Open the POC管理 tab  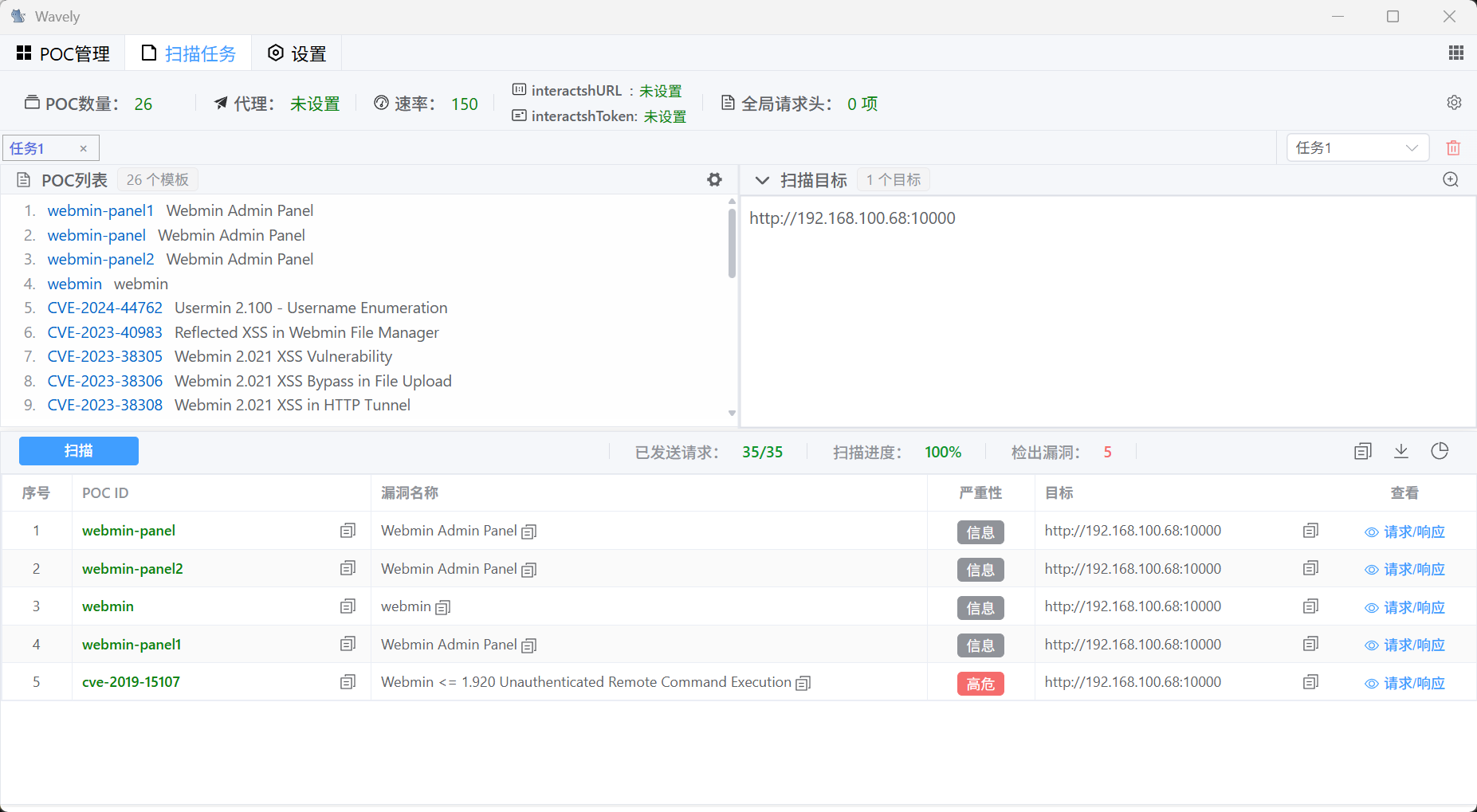coord(63,53)
